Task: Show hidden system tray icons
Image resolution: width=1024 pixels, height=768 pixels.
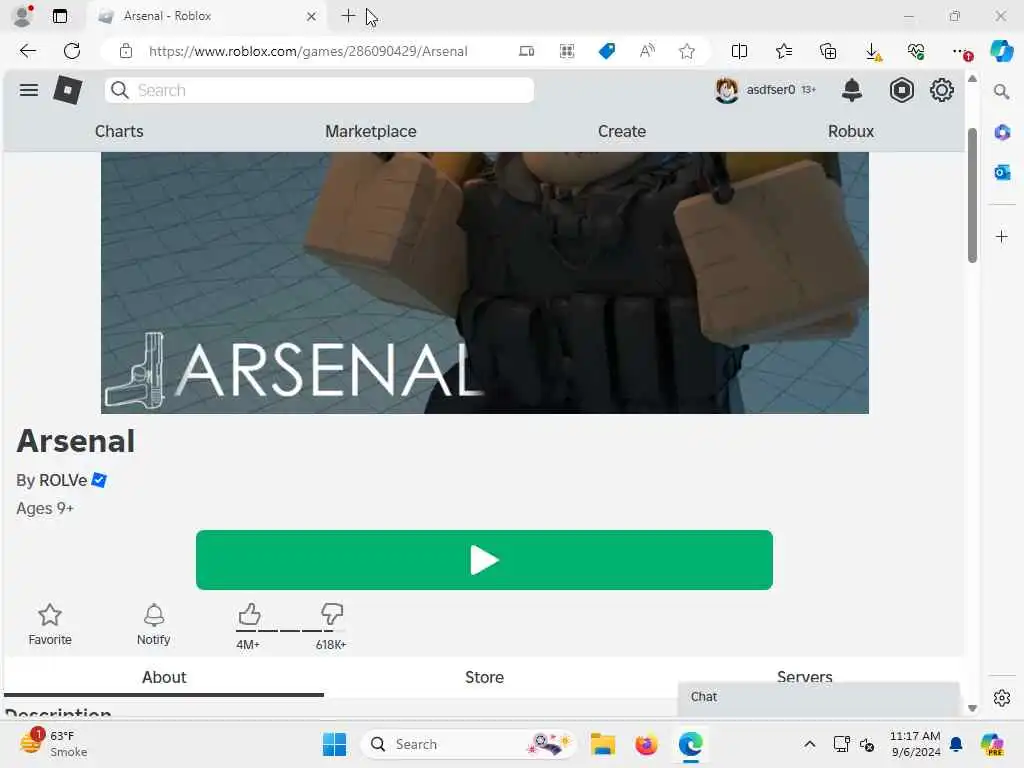Action: pos(809,744)
